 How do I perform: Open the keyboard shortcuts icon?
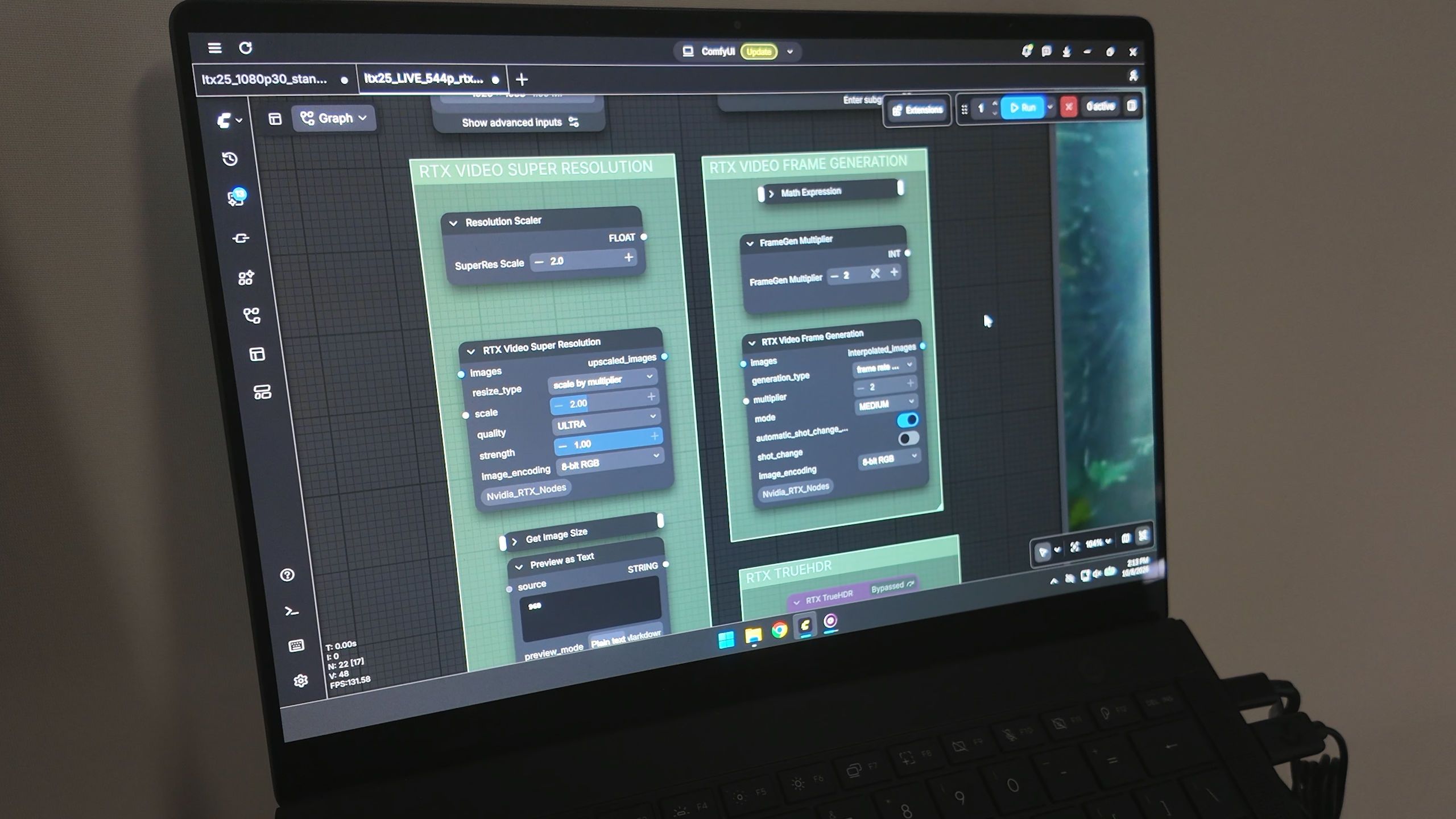[x=296, y=646]
